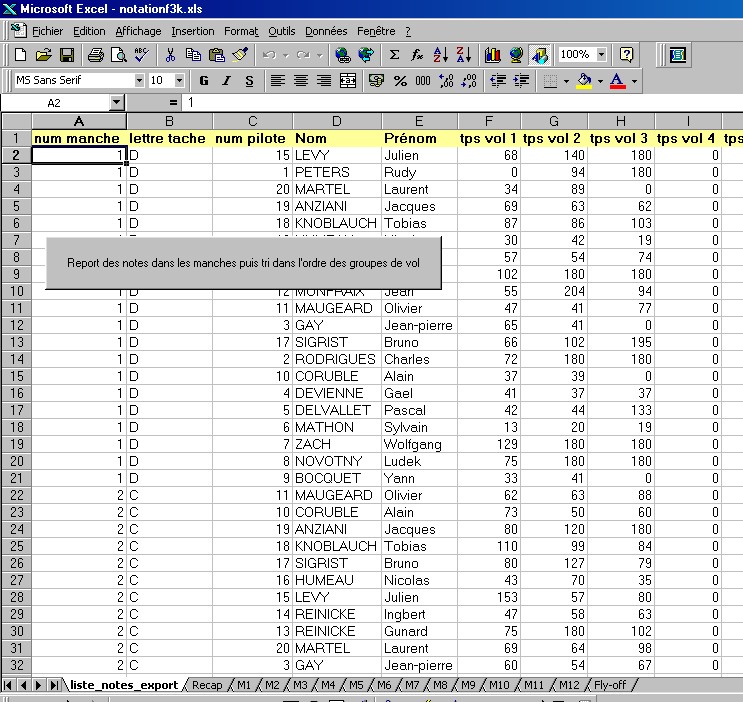Screen dimensions: 743x702
Task: Click the AutoSum sigma icon
Action: 394,55
